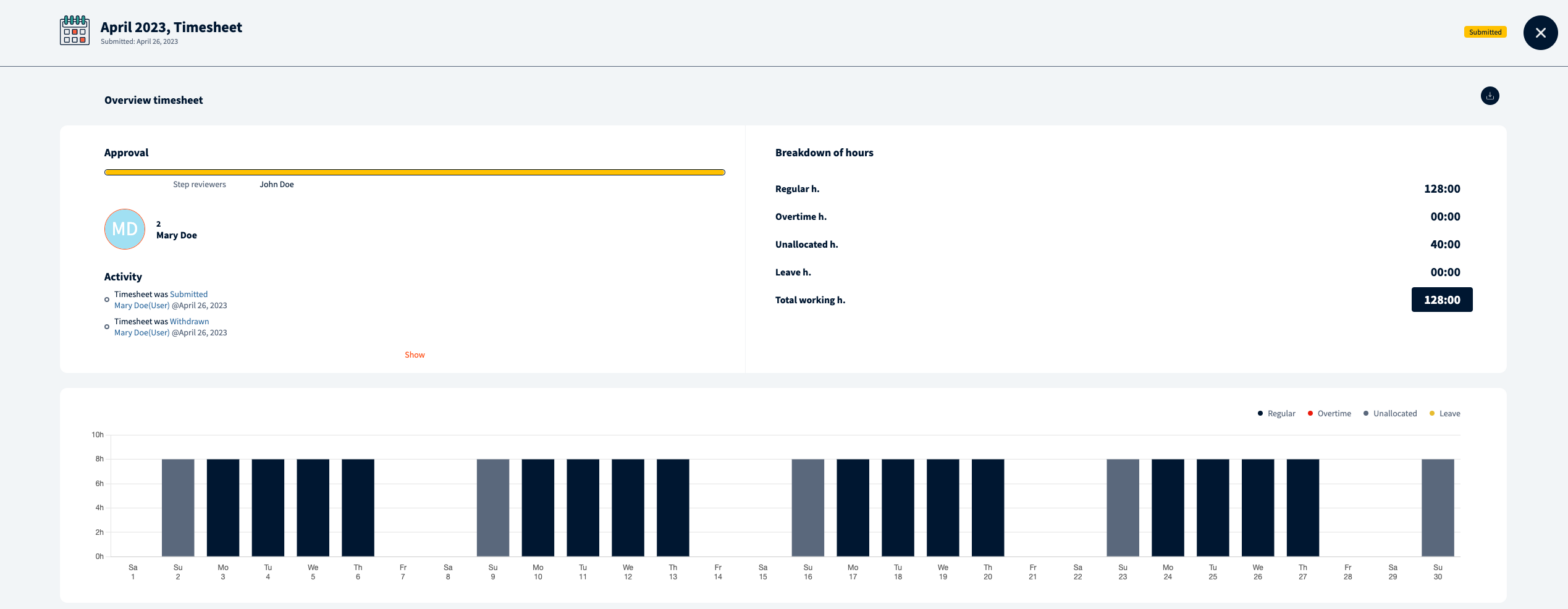Click the Thursday 13 regular hours bar

[673, 507]
